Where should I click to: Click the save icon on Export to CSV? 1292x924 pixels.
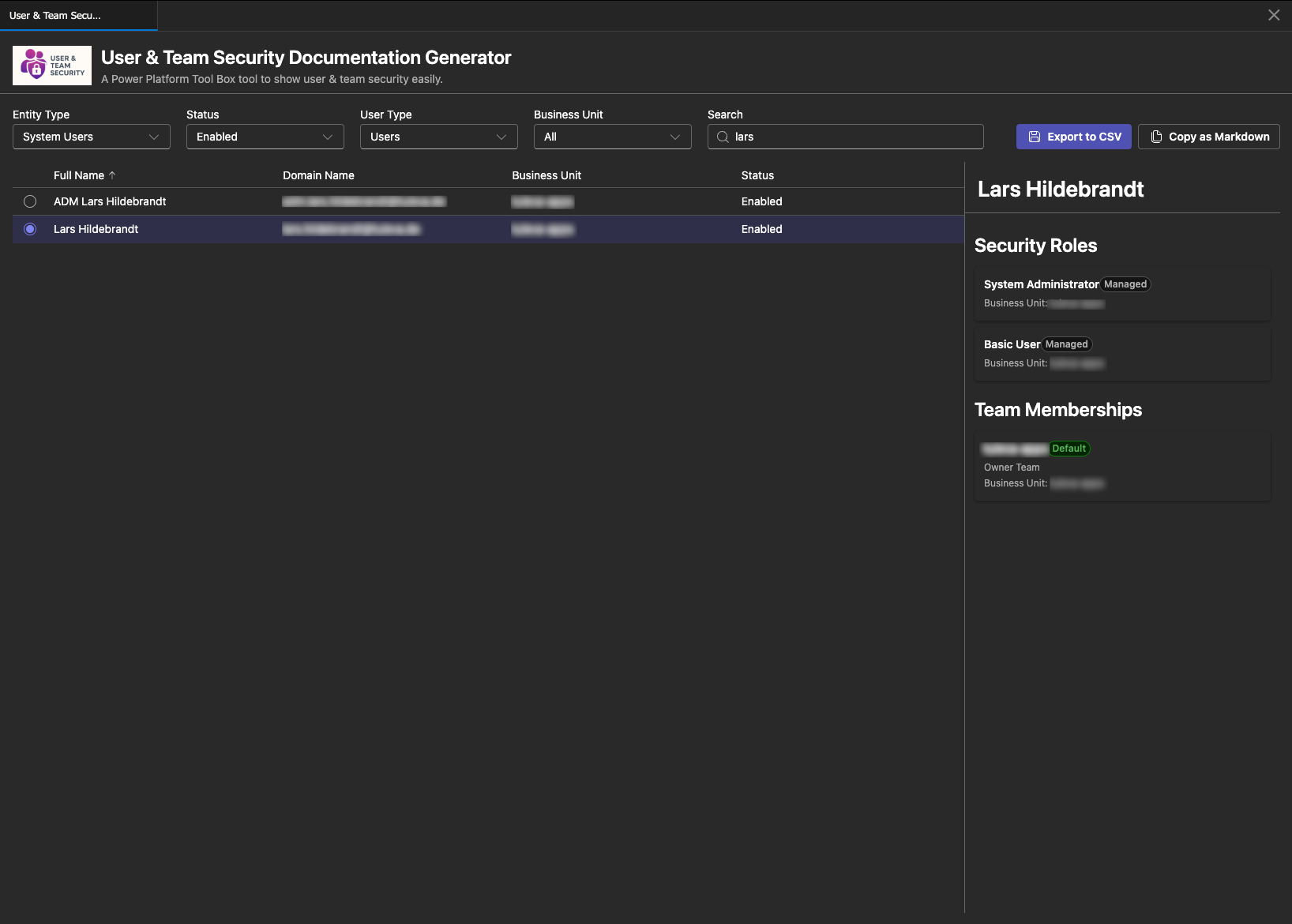[1035, 136]
